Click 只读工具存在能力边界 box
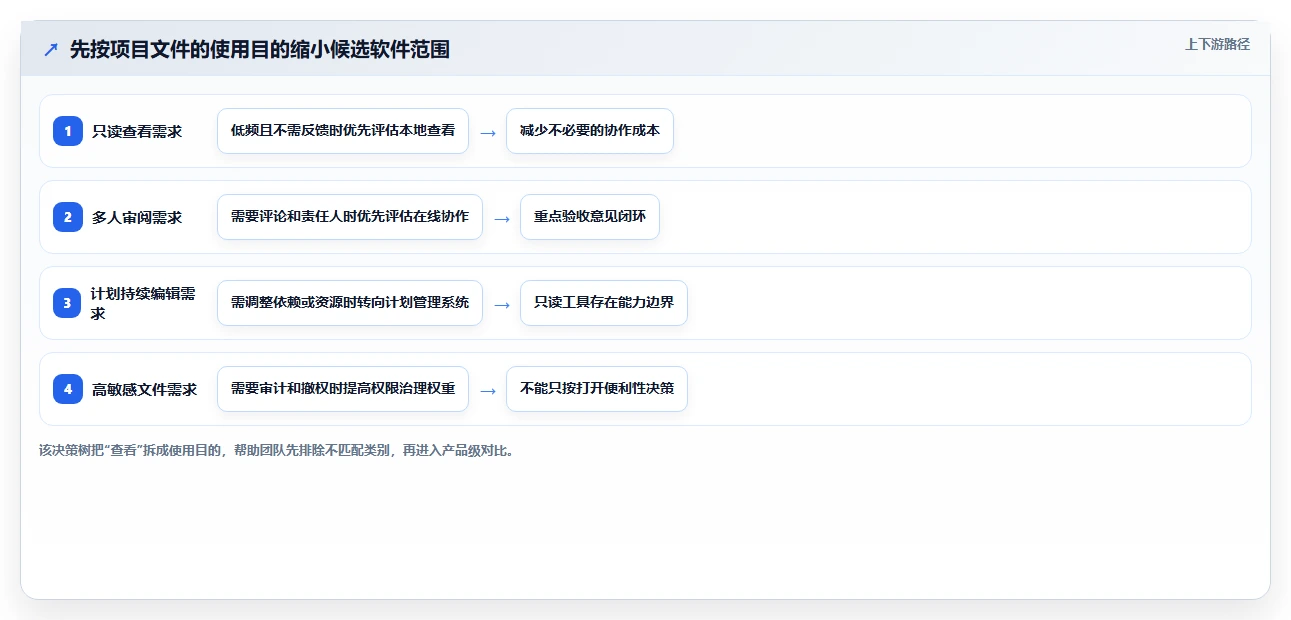The height and width of the screenshot is (620, 1291). (604, 303)
